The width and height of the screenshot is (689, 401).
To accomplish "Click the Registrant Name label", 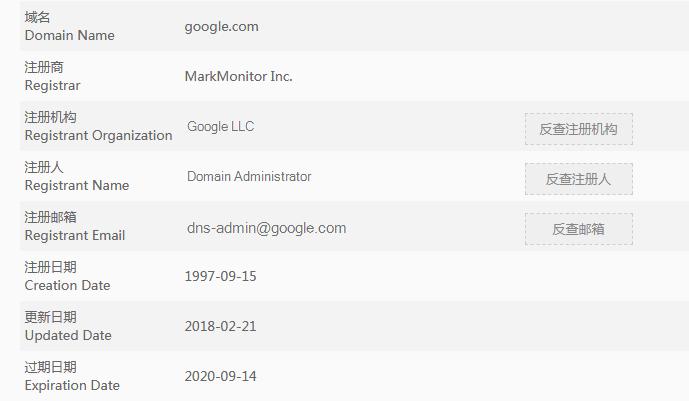I will (76, 186).
